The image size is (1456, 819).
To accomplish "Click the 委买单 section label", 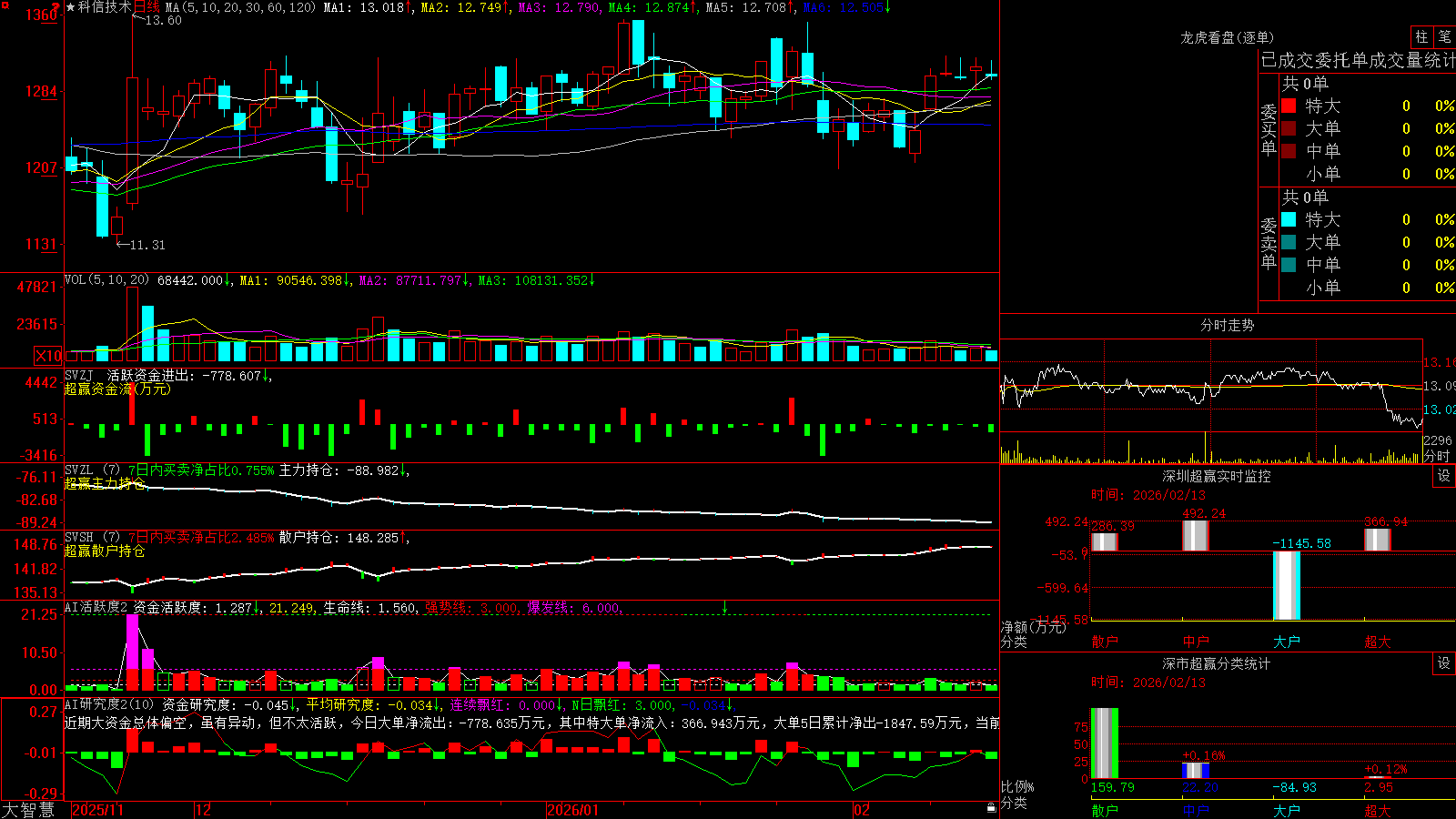I will point(1269,128).
